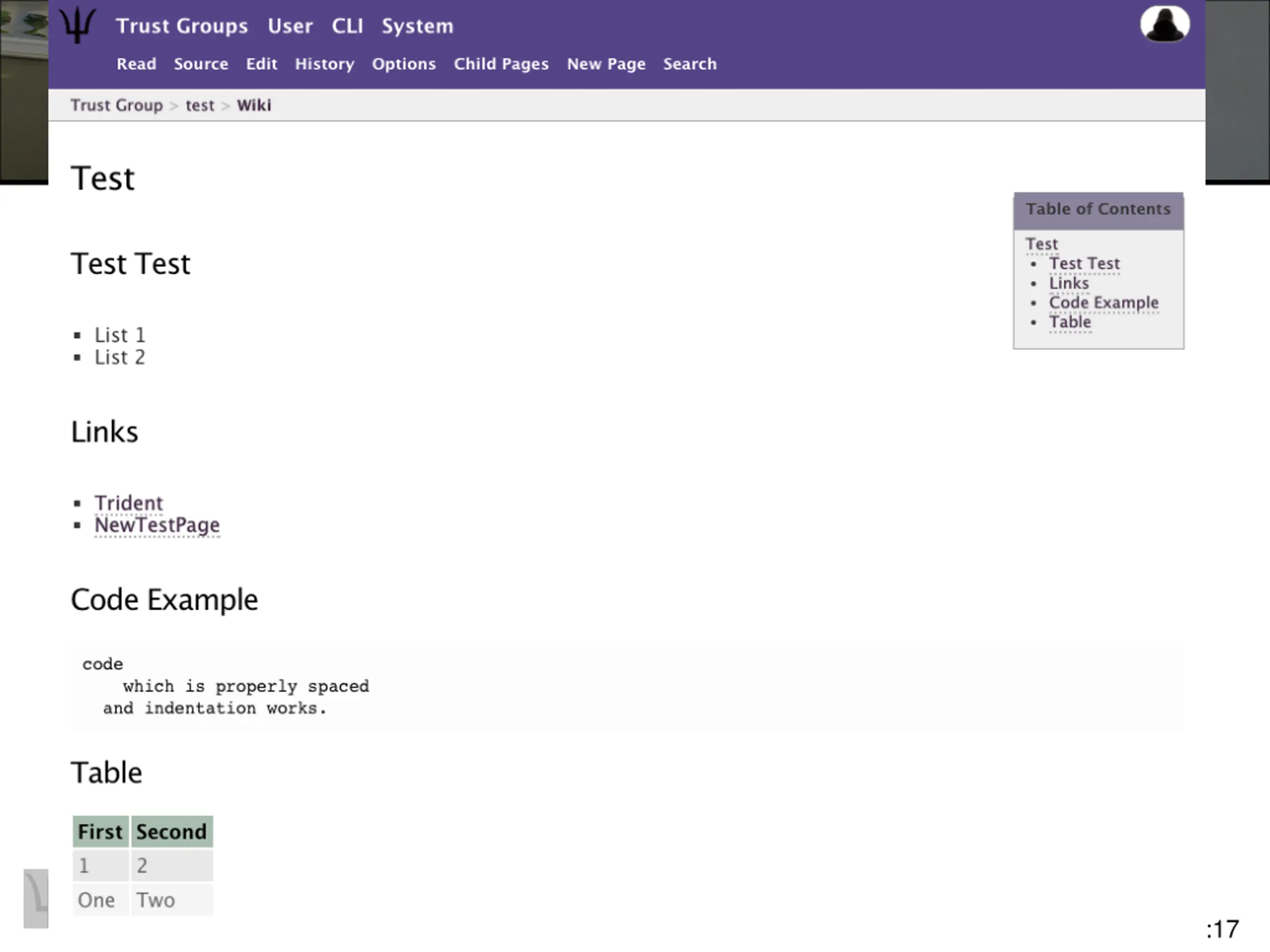The width and height of the screenshot is (1270, 952).
Task: Open the wiki Search
Action: (x=690, y=63)
